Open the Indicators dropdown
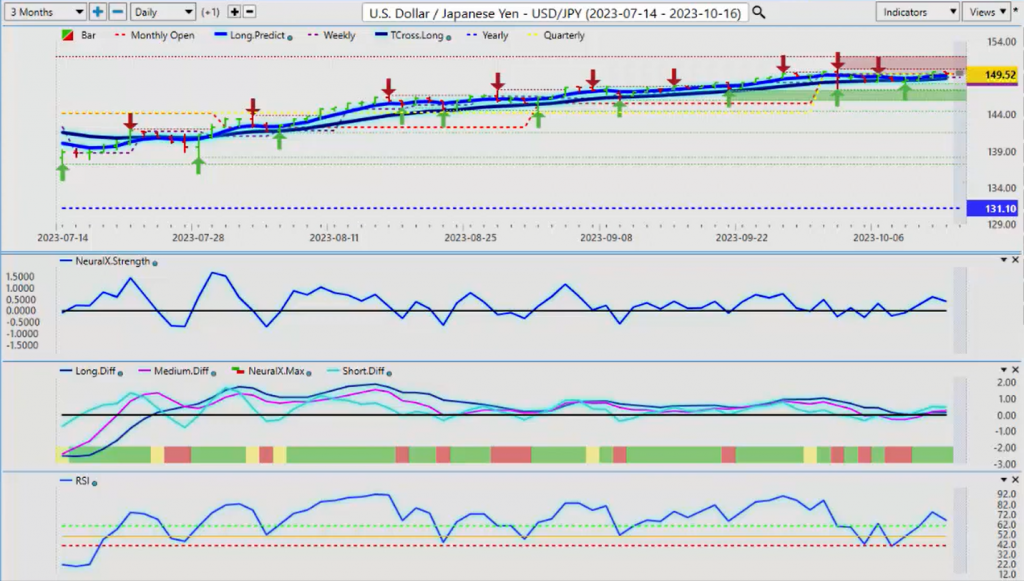Image resolution: width=1024 pixels, height=581 pixels. [x=917, y=12]
